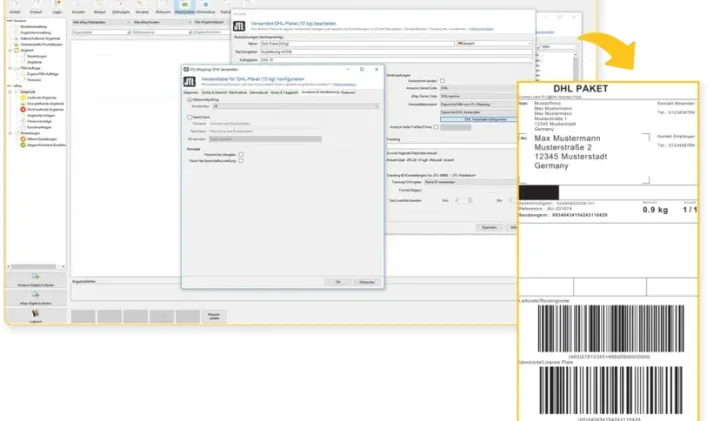Image resolution: width=720 pixels, height=421 pixels.
Task: Open the Verkauf ribbon tab
Action: click(99, 7)
